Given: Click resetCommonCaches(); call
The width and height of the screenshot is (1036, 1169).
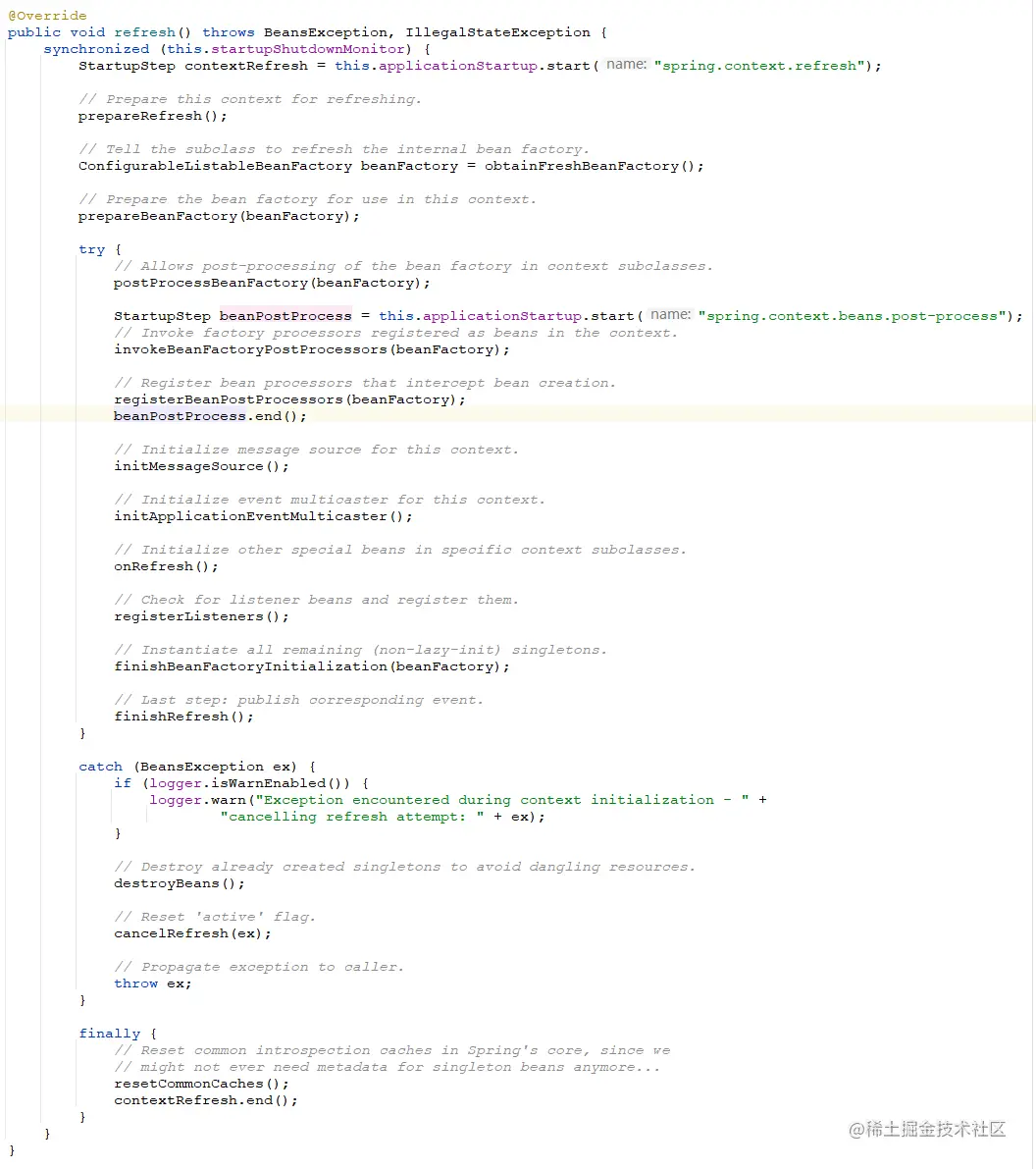Looking at the screenshot, I should 201,1084.
